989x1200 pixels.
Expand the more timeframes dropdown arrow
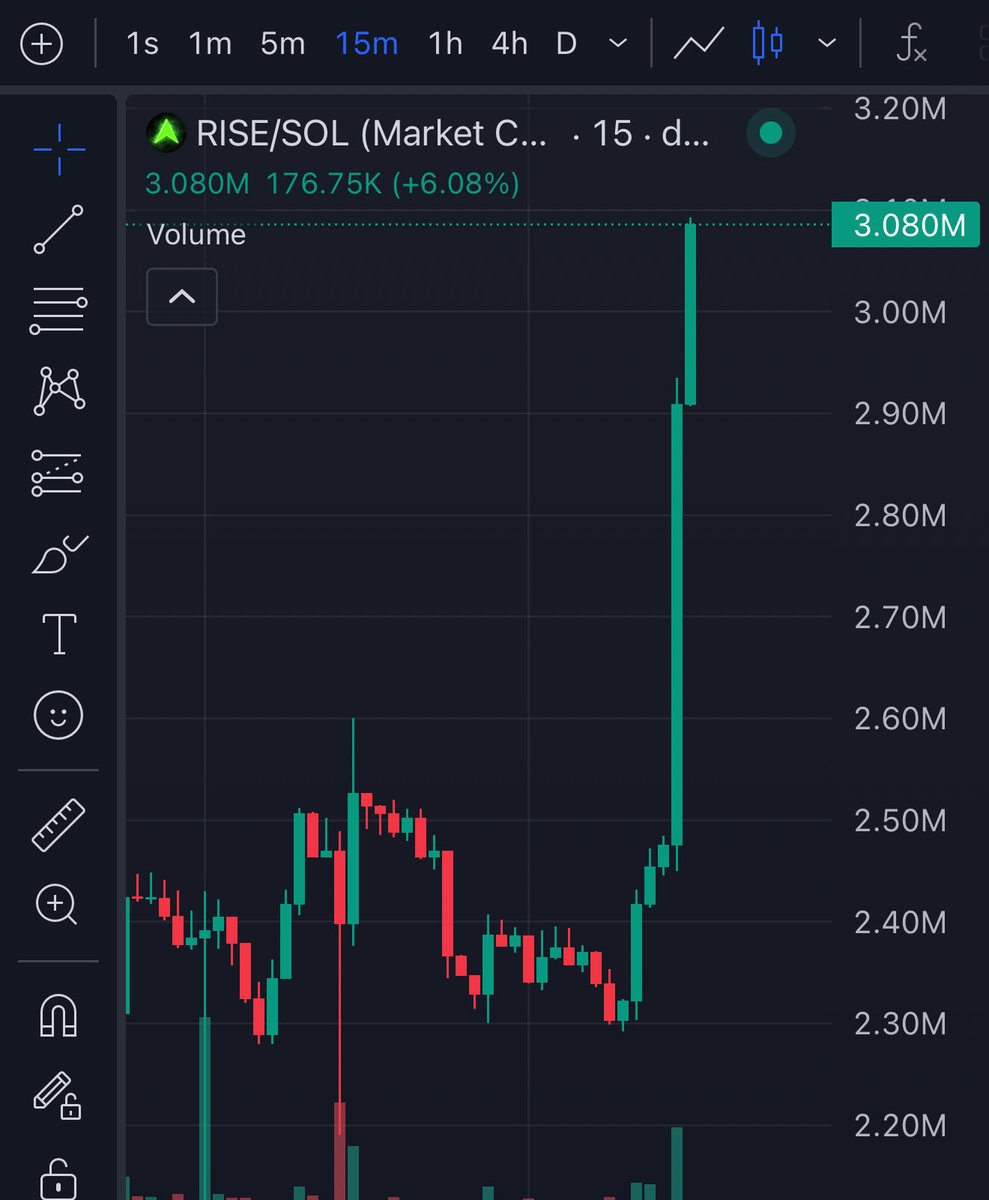(x=619, y=44)
